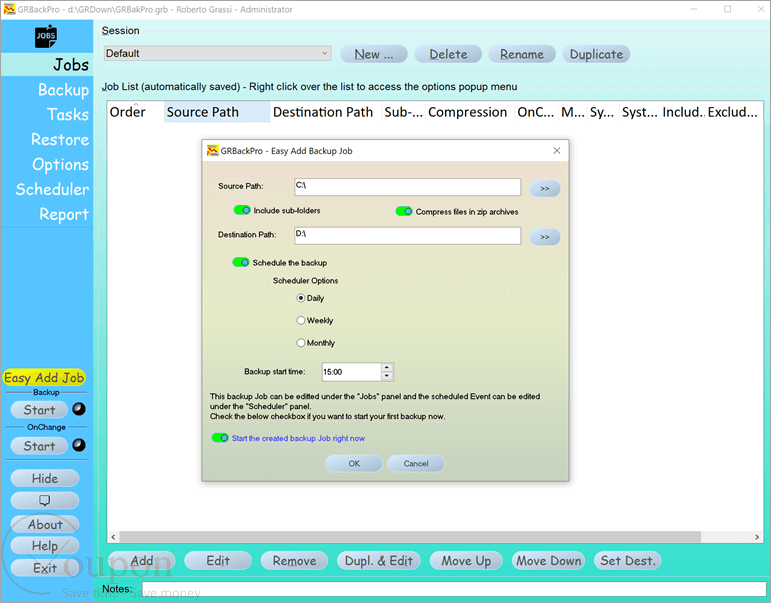Click the Backup start time field

pyautogui.click(x=352, y=372)
